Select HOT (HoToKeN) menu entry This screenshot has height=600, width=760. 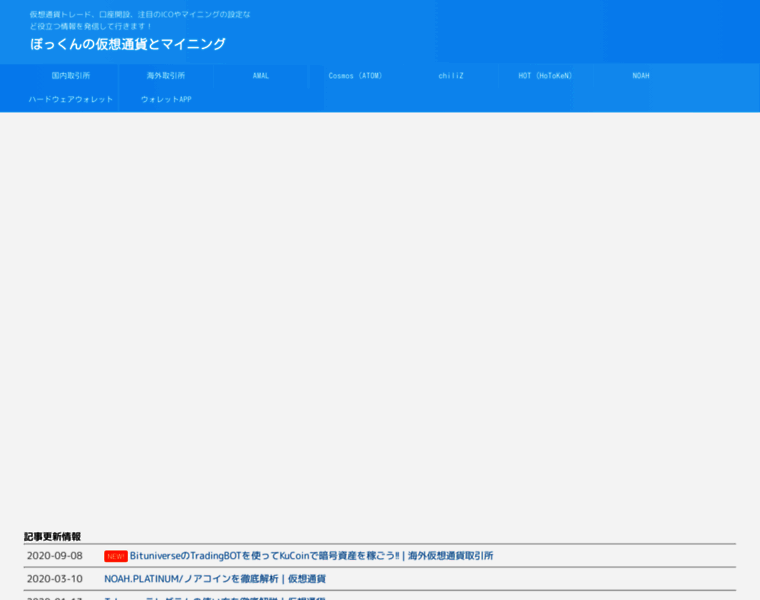[545, 76]
